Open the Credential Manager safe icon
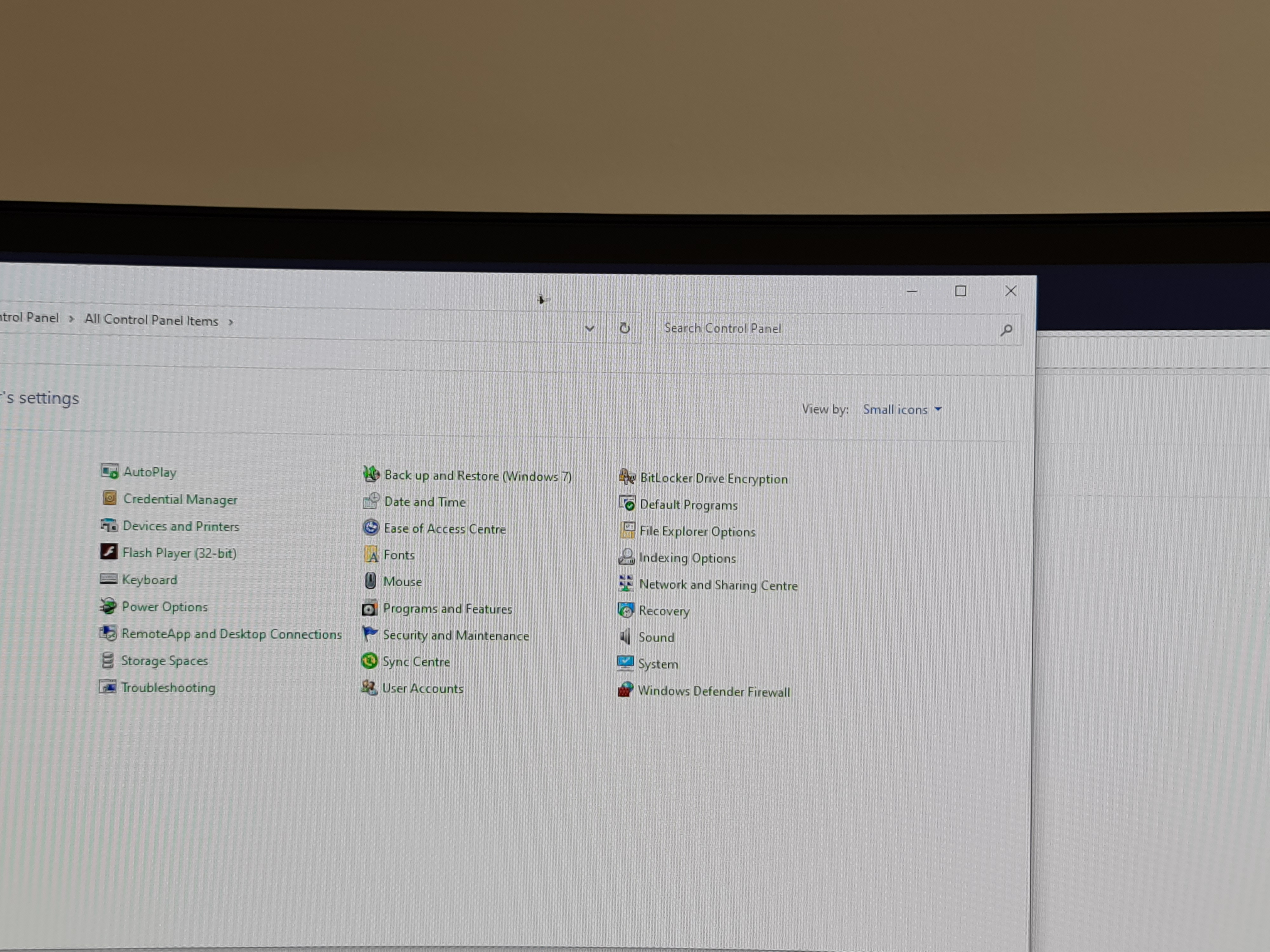This screenshot has height=952, width=1270. click(109, 498)
